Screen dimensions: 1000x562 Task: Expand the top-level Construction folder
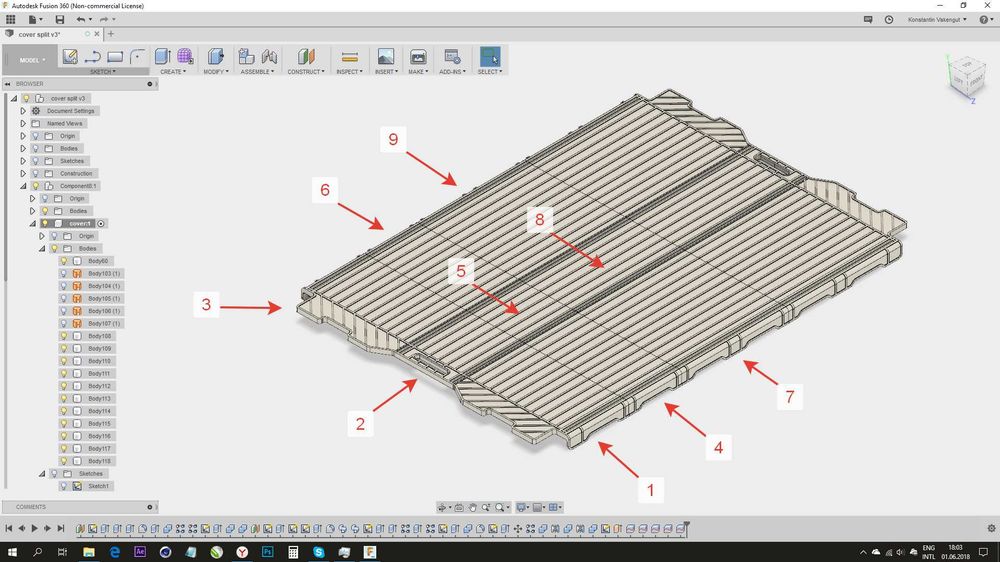tap(23, 174)
